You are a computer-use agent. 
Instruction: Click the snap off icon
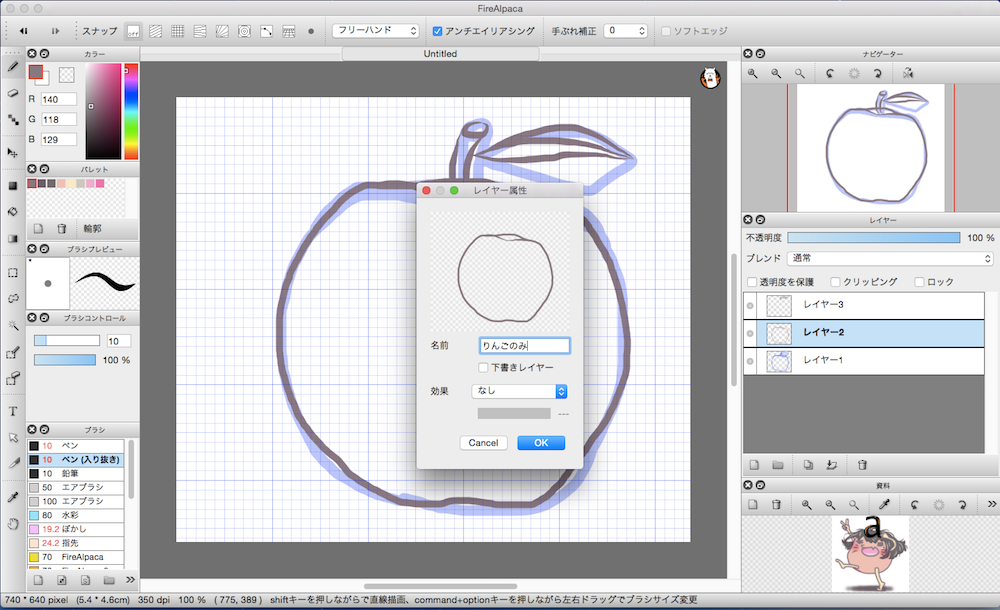[x=133, y=31]
